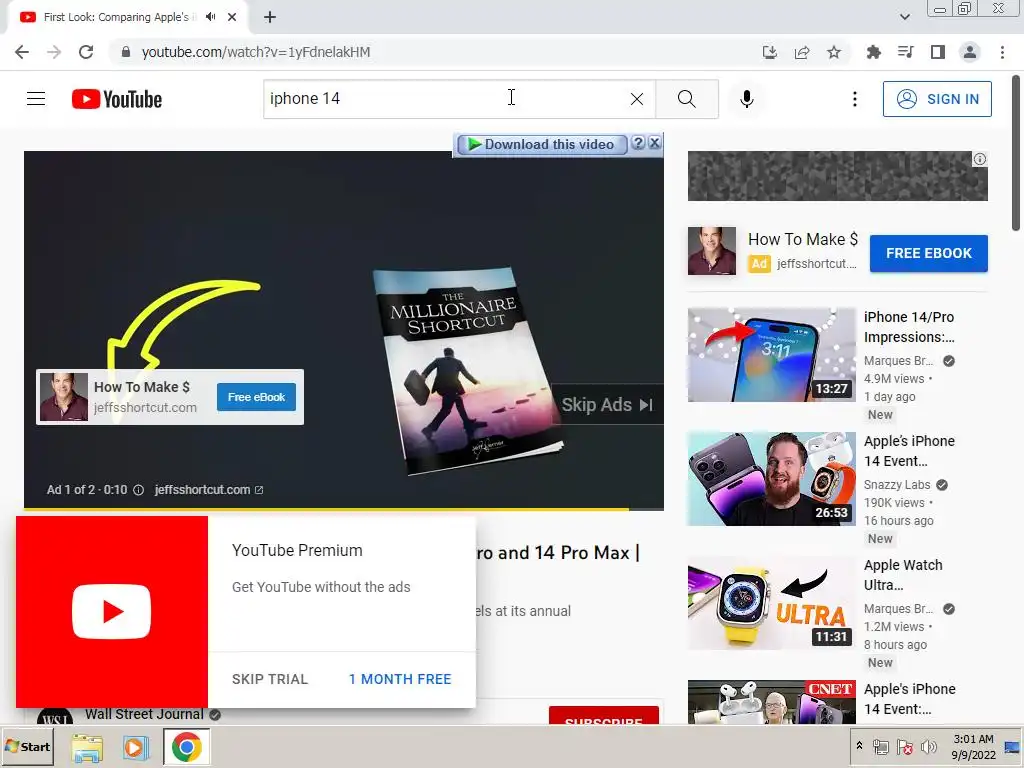Open Action Center flag tray icon
The width and height of the screenshot is (1024, 768).
pos(904,746)
